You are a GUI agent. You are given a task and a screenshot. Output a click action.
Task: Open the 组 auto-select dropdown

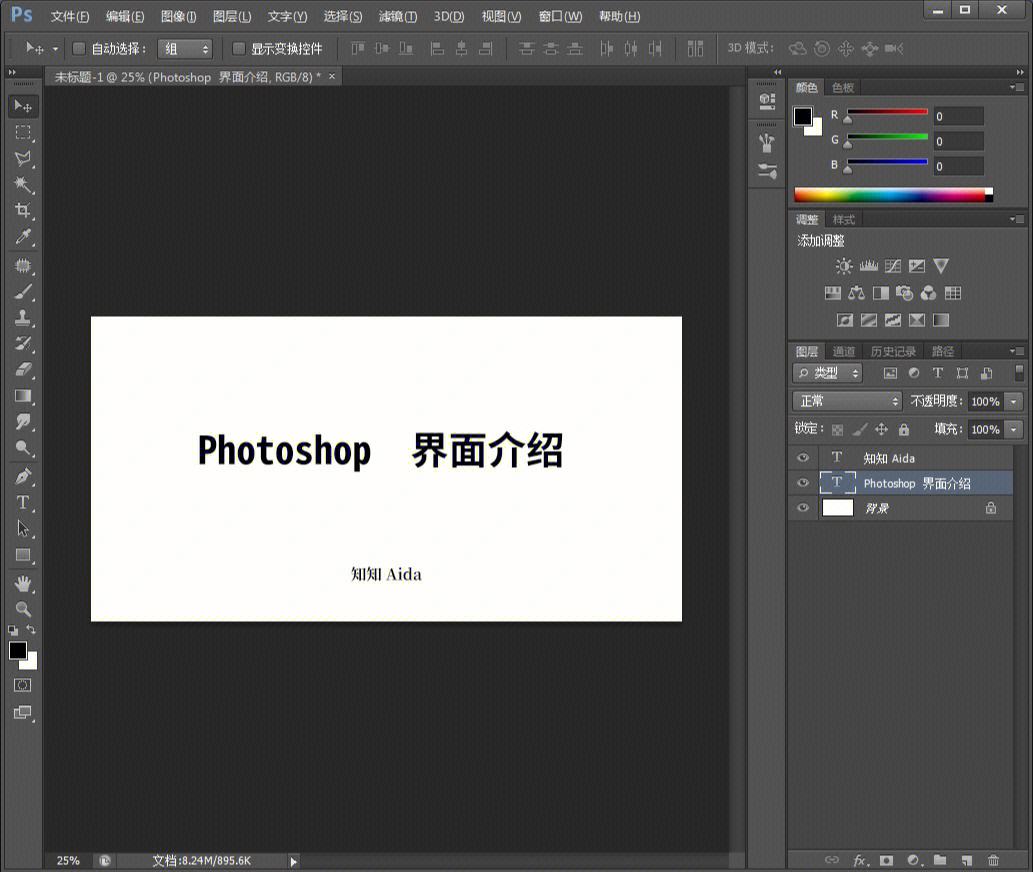tap(185, 49)
